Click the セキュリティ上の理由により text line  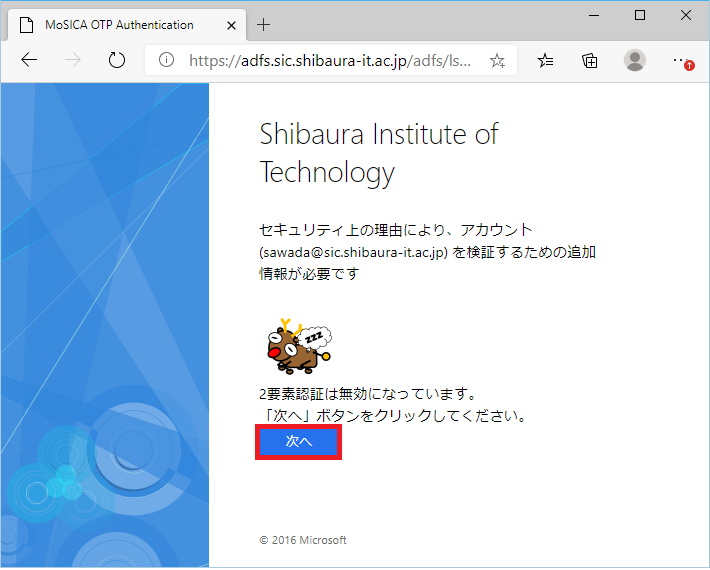[395, 230]
